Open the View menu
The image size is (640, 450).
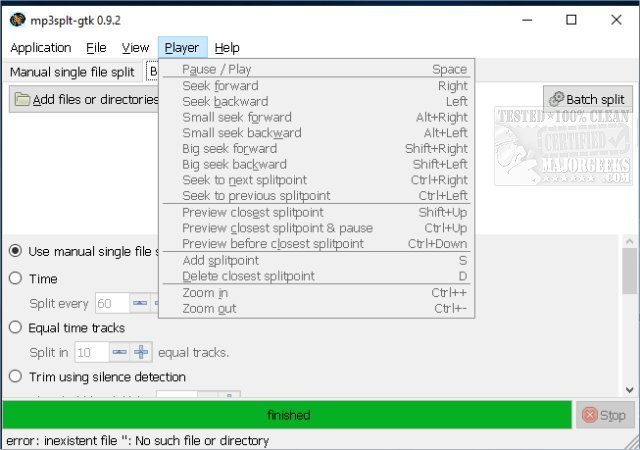pos(136,48)
